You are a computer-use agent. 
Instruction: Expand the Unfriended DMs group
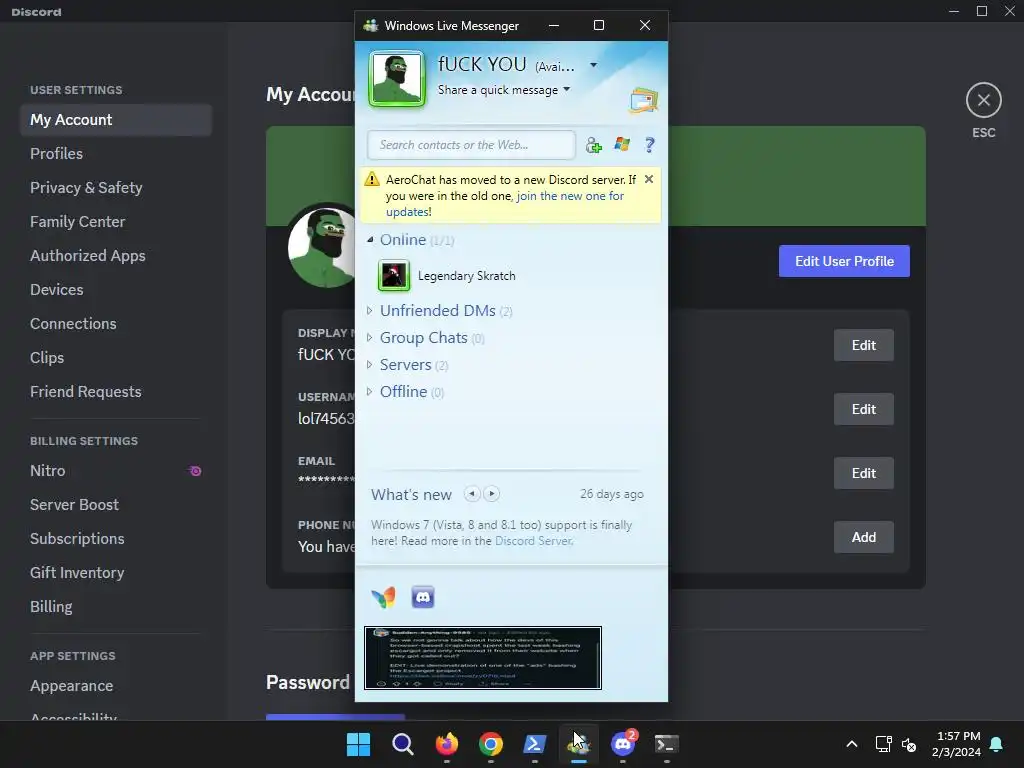(370, 311)
